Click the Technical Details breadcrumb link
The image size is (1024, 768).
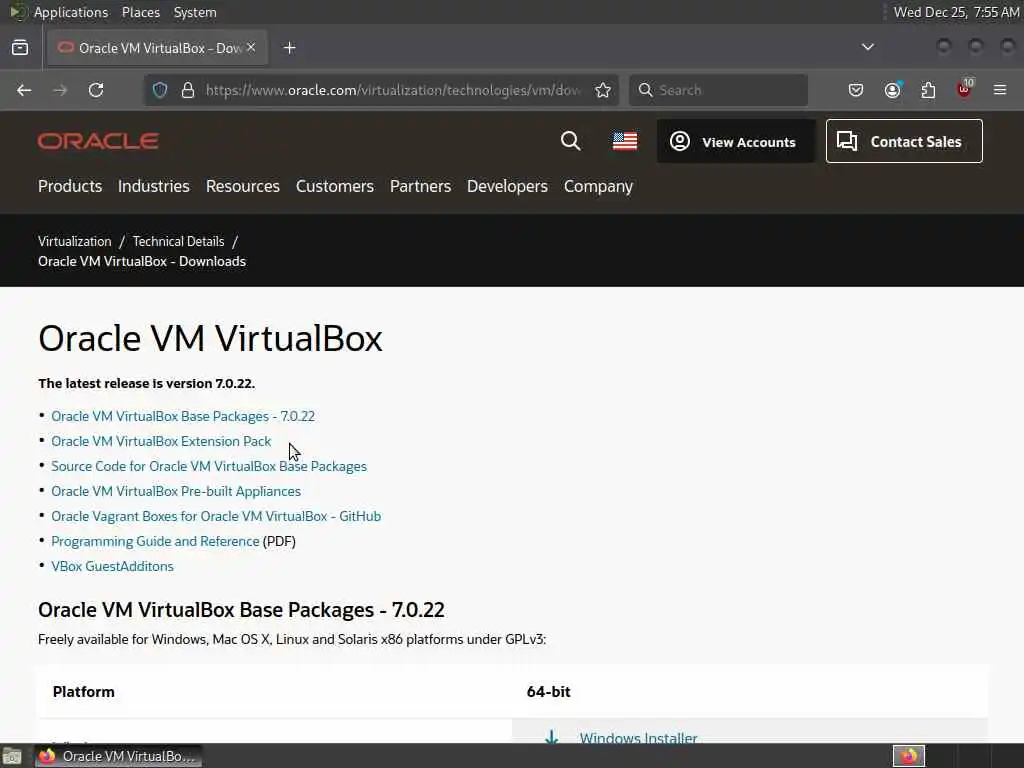(178, 242)
